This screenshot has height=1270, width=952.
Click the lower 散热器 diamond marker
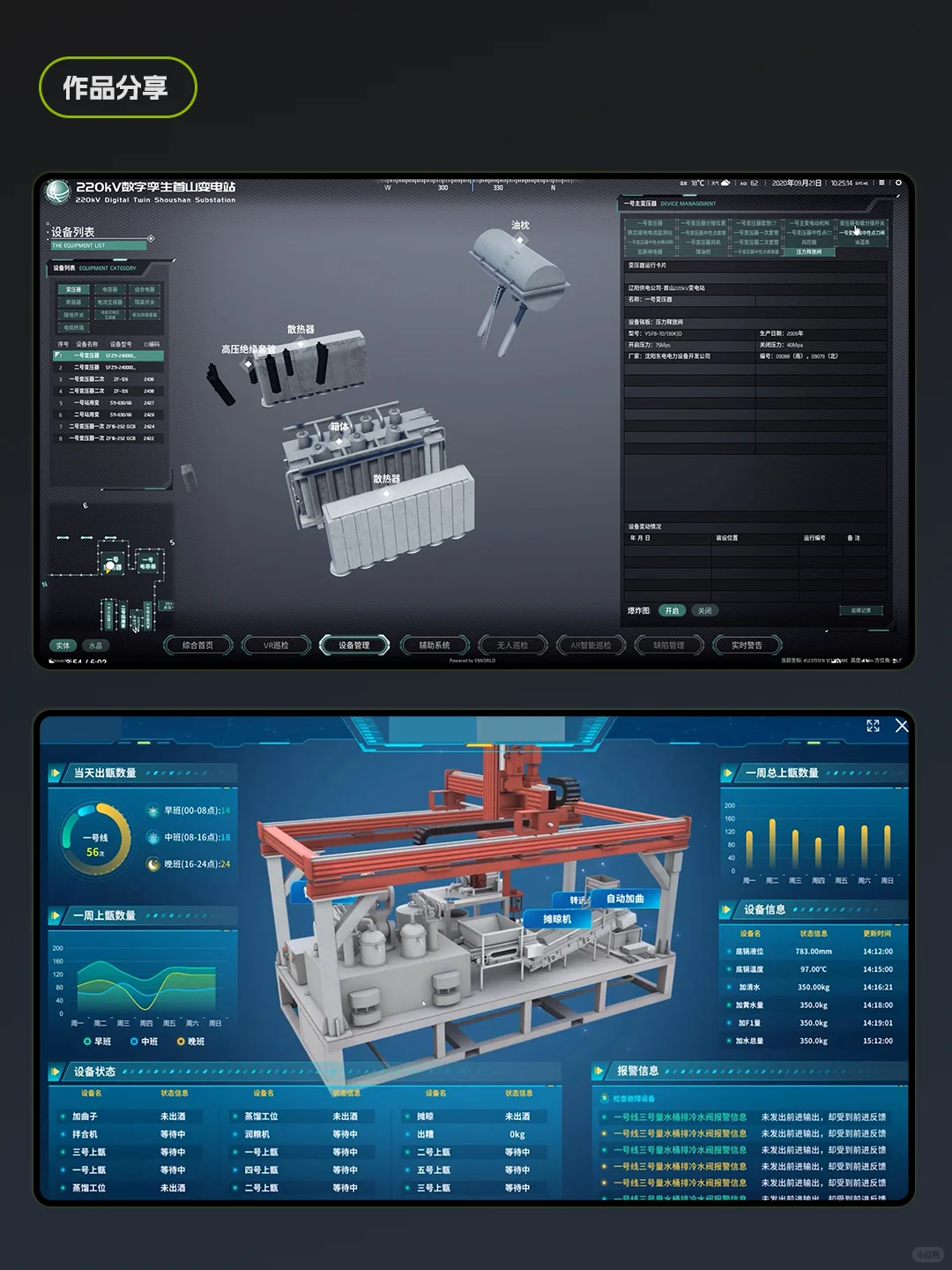(x=386, y=493)
